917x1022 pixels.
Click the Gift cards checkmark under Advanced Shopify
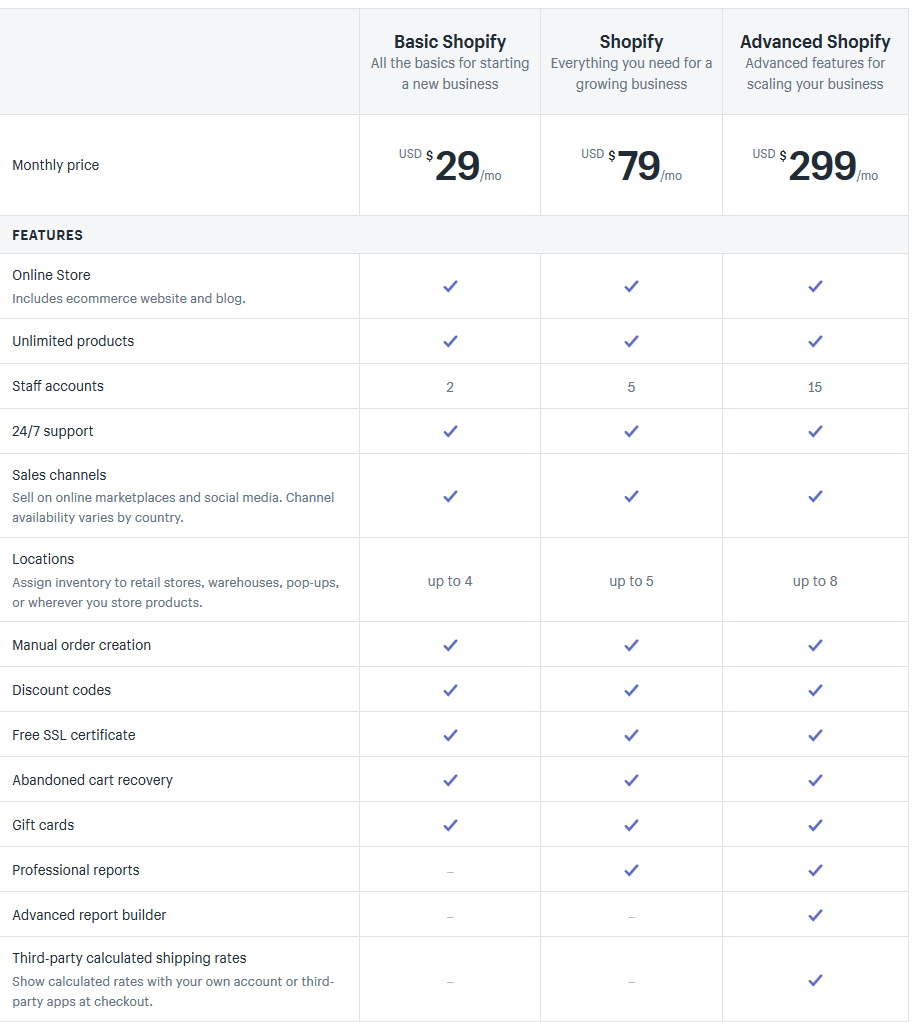[x=815, y=825]
